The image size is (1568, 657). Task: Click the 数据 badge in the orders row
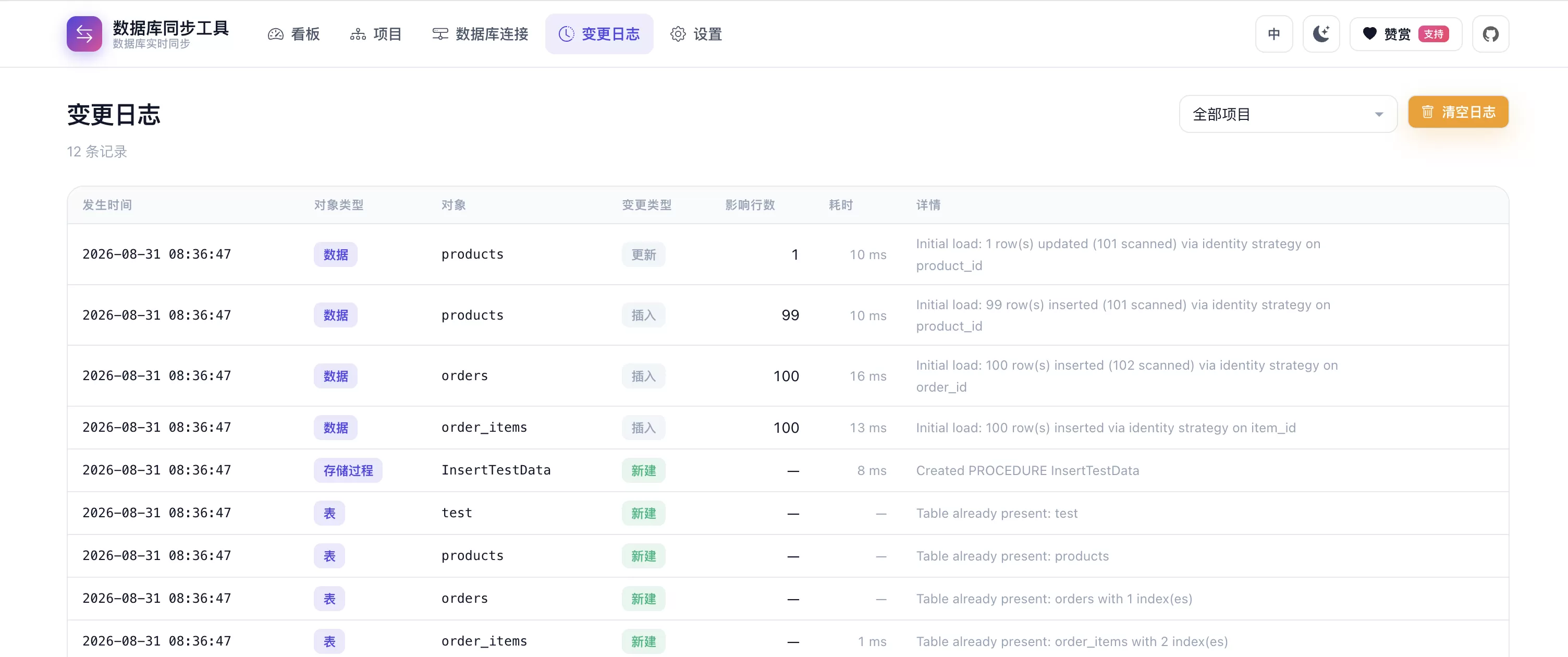[335, 376]
